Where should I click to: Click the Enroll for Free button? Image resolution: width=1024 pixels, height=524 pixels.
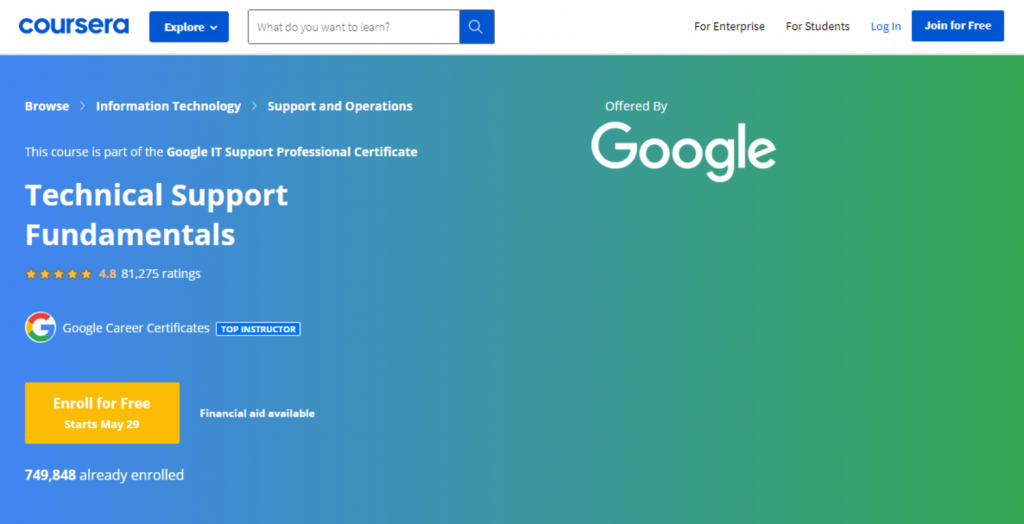pyautogui.click(x=102, y=412)
